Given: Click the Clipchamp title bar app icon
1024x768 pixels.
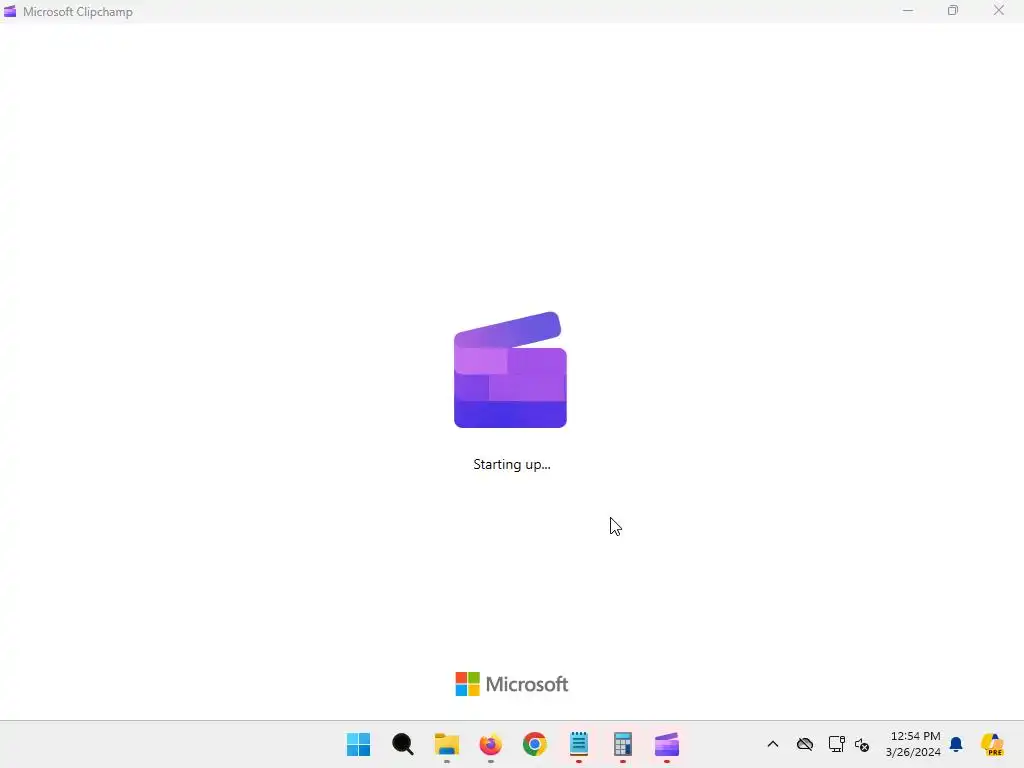Looking at the screenshot, I should [10, 11].
